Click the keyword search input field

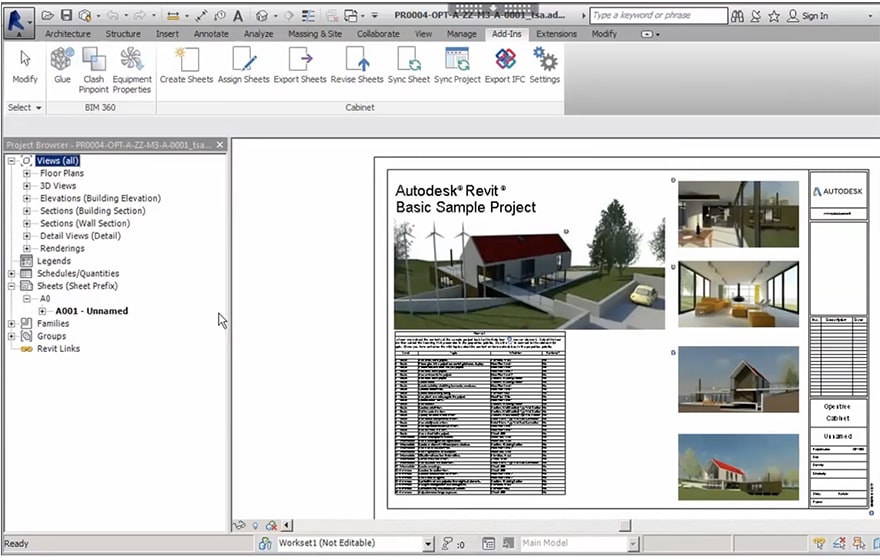pyautogui.click(x=658, y=16)
